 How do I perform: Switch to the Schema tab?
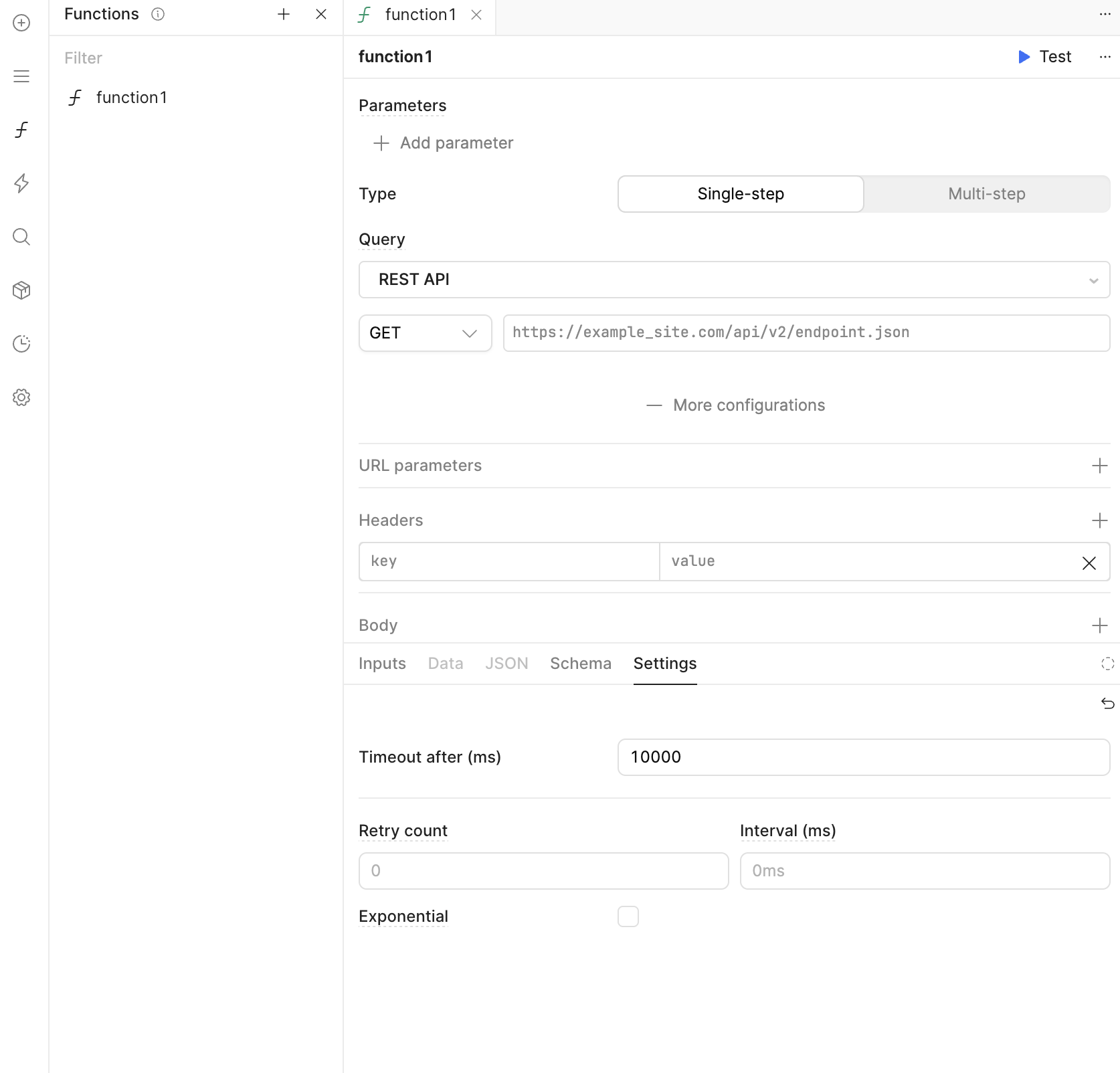580,664
